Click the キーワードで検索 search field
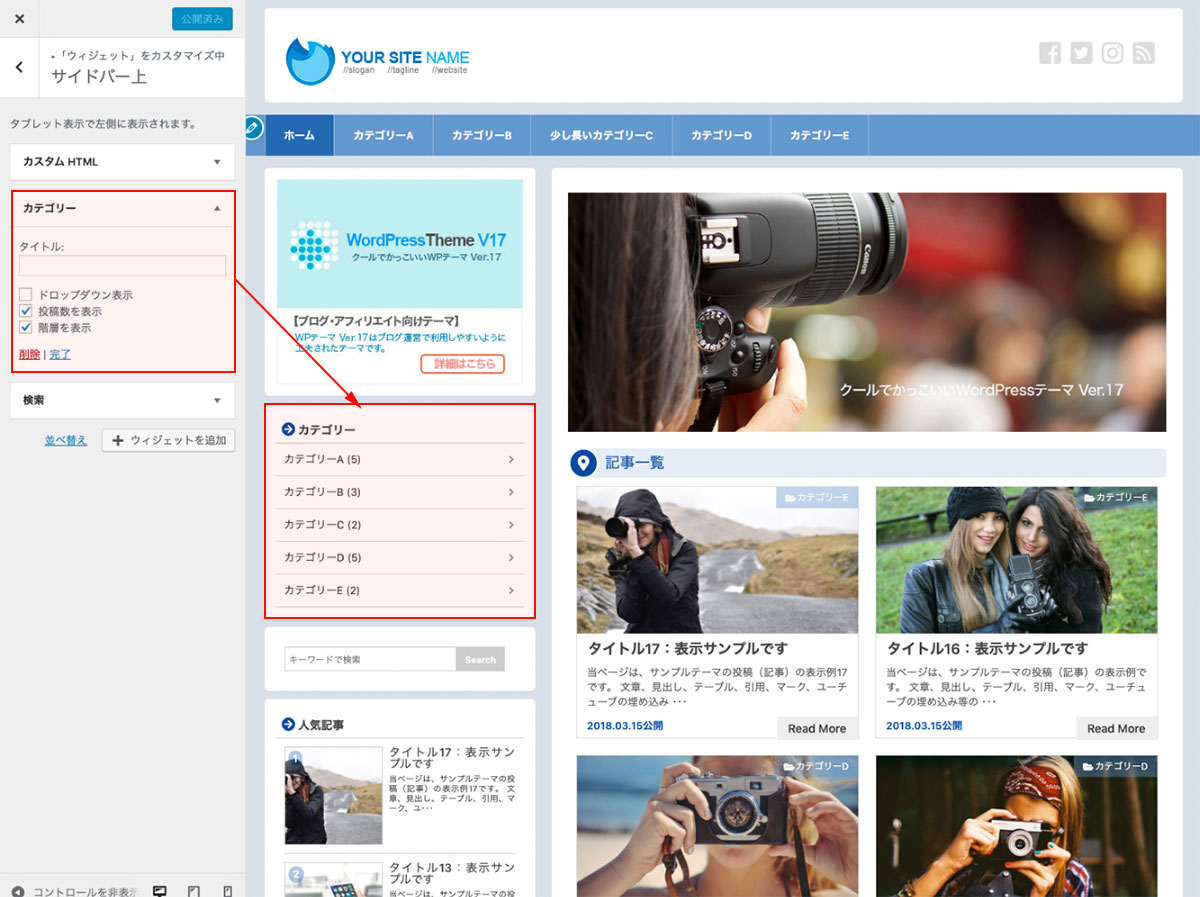The height and width of the screenshot is (897, 1200). click(370, 659)
